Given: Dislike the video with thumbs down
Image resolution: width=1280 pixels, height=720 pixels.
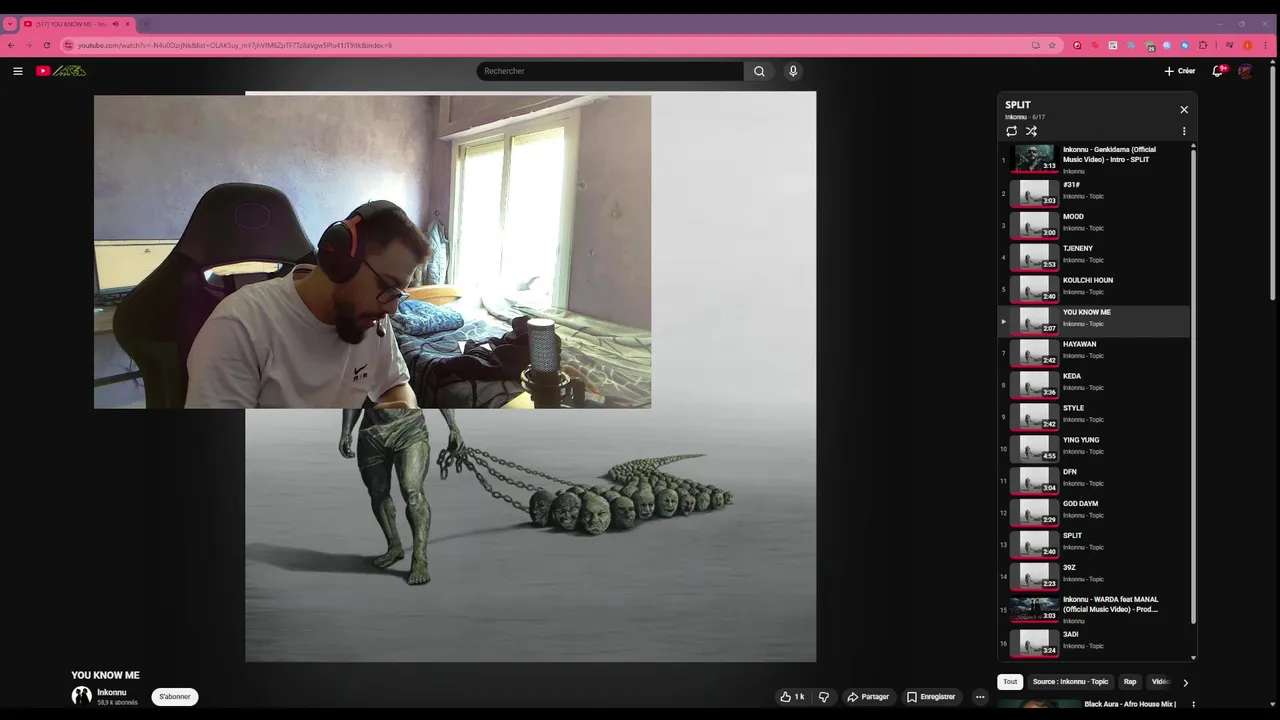Looking at the screenshot, I should (824, 697).
